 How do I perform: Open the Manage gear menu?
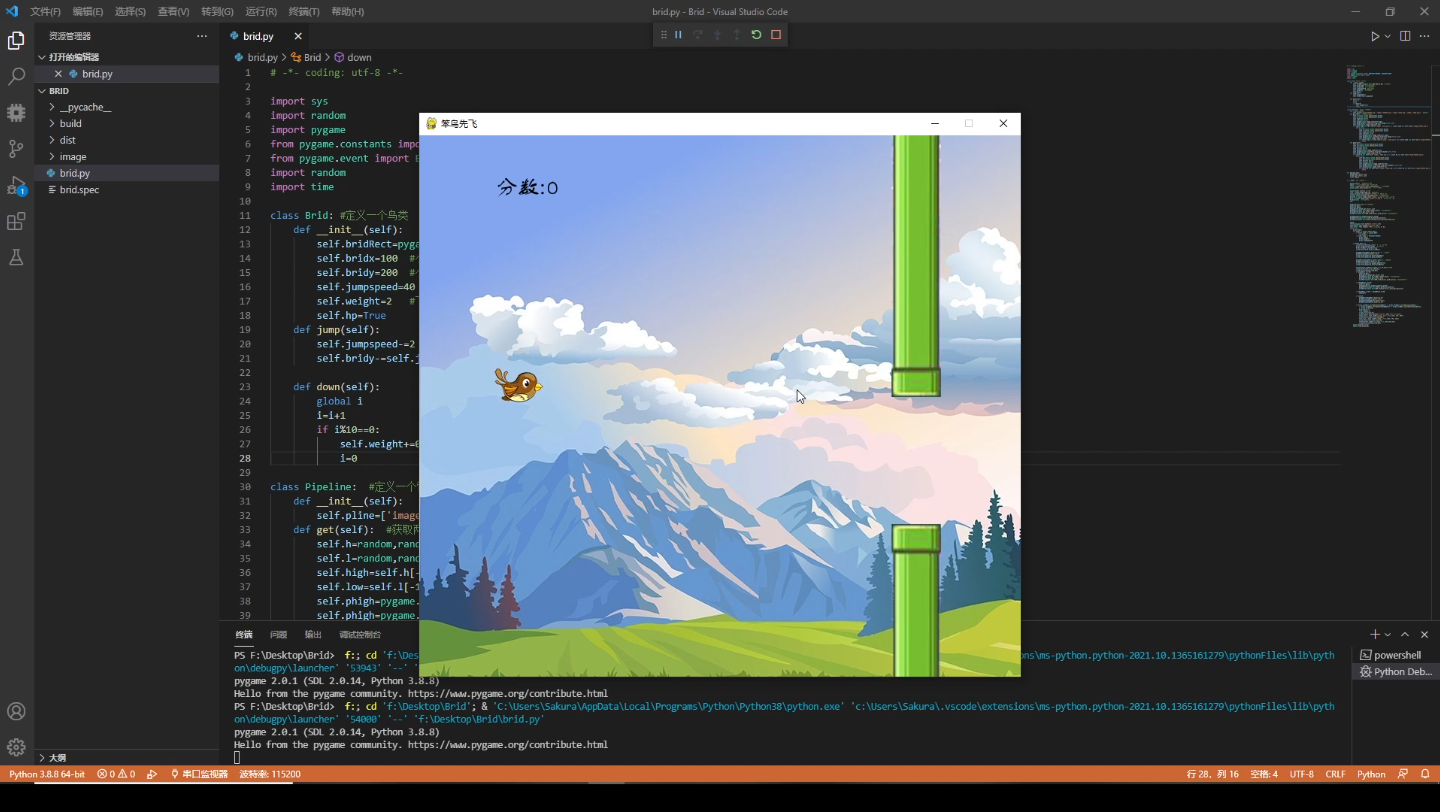[16, 747]
